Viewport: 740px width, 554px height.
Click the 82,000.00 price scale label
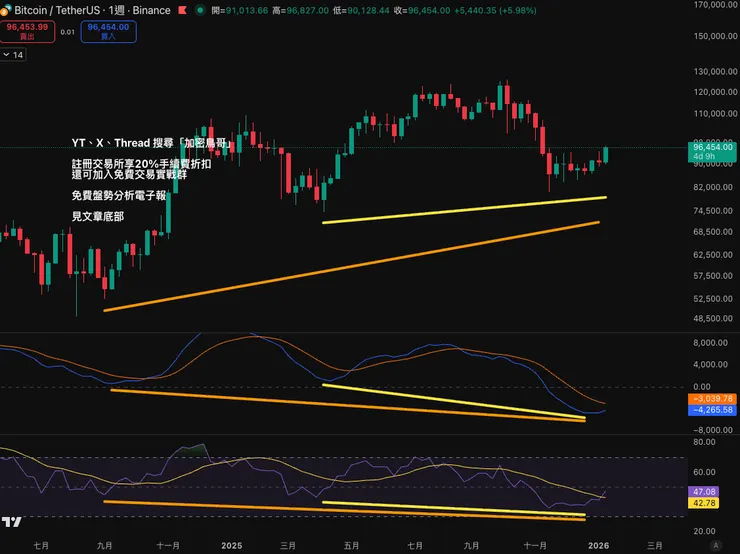[x=715, y=187]
